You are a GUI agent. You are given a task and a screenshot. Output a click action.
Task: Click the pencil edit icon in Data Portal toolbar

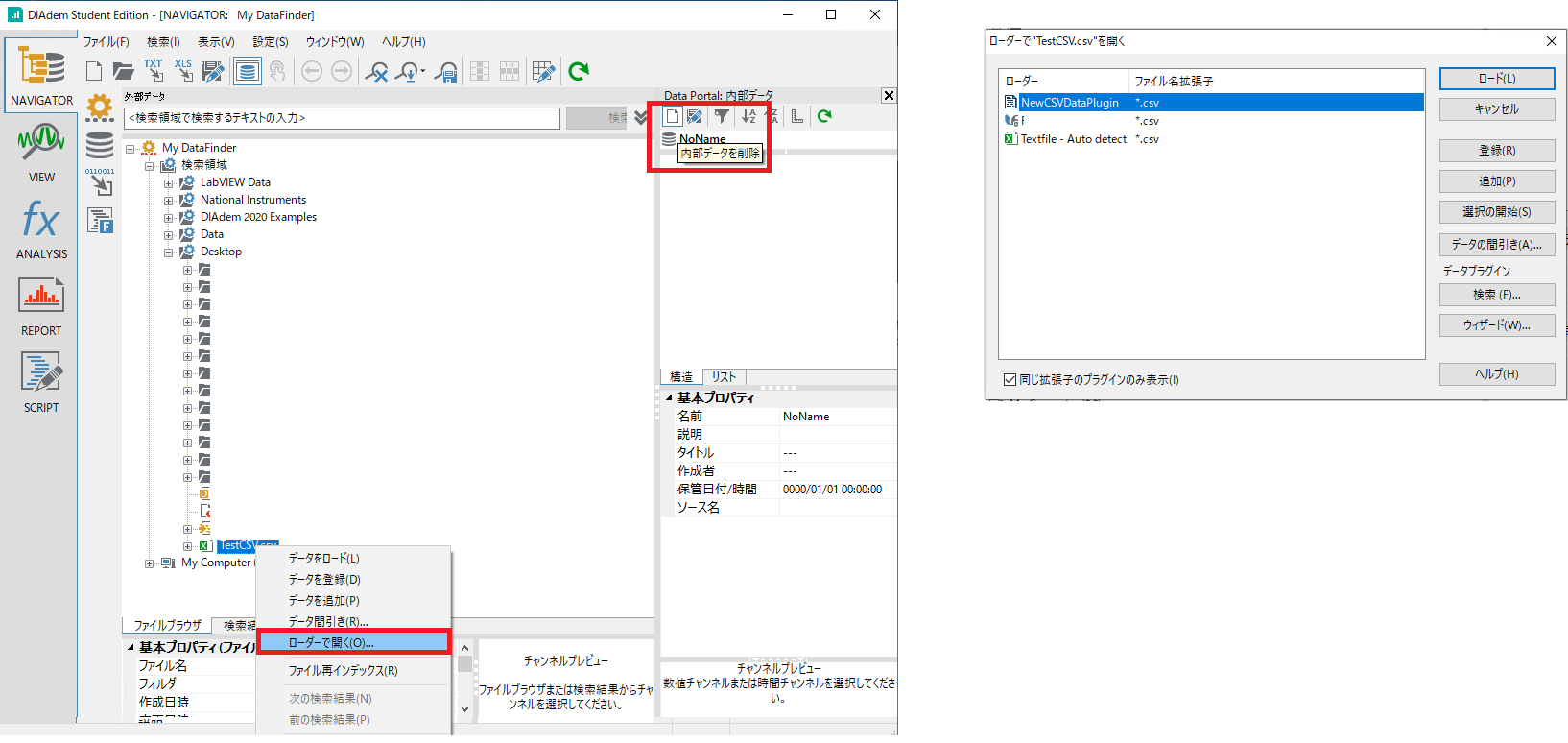pyautogui.click(x=695, y=116)
